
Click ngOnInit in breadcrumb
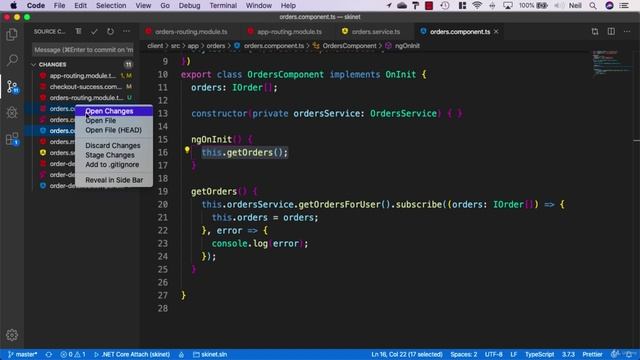(x=407, y=46)
